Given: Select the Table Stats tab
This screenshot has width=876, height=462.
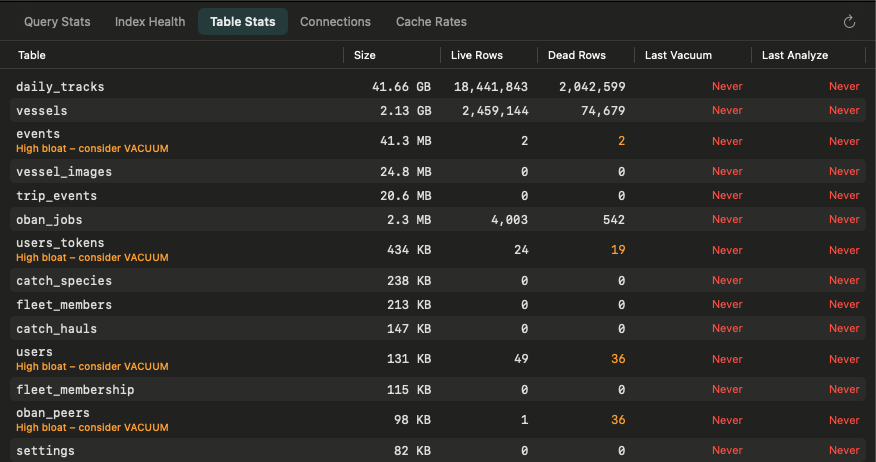Looking at the screenshot, I should [242, 22].
